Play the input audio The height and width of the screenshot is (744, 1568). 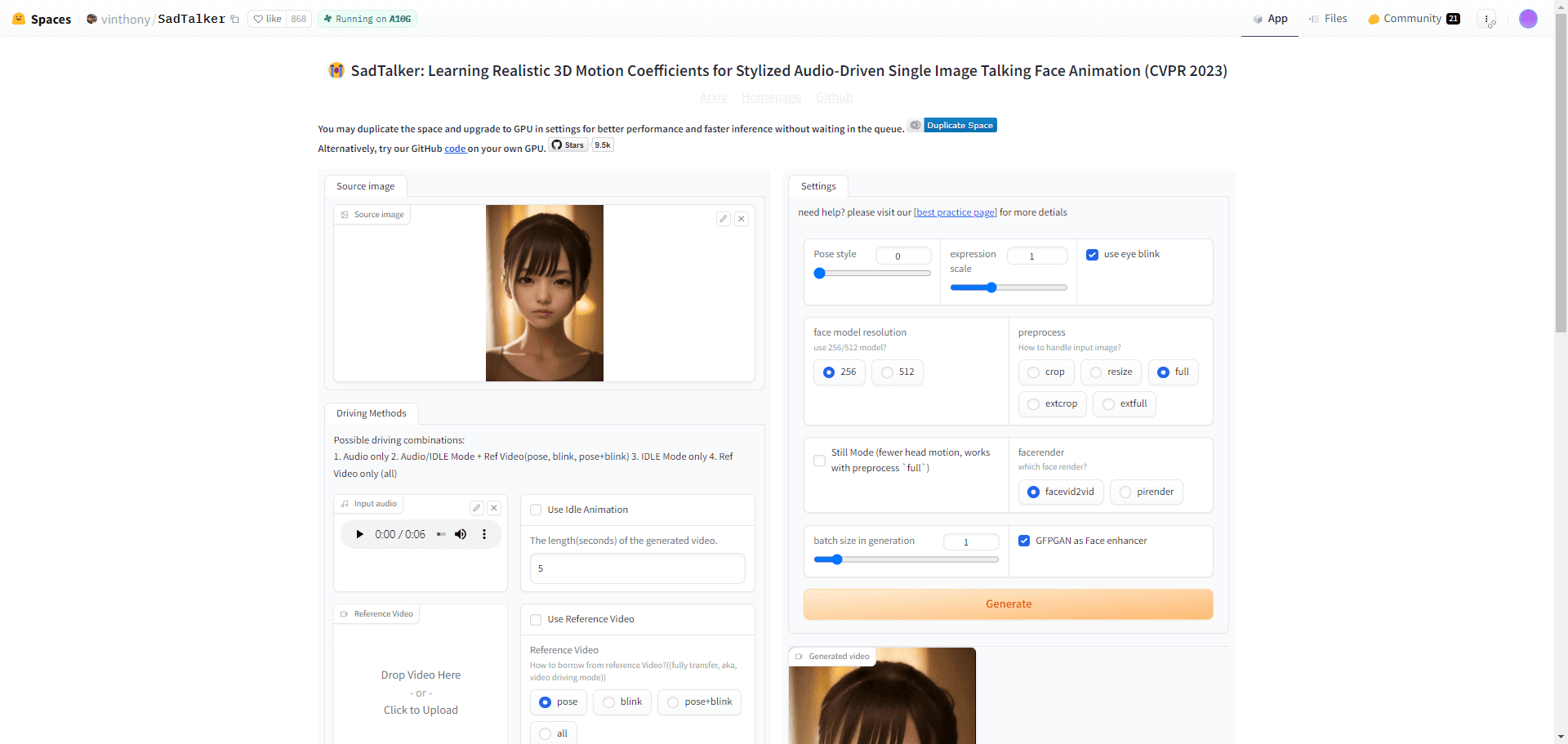click(x=359, y=534)
